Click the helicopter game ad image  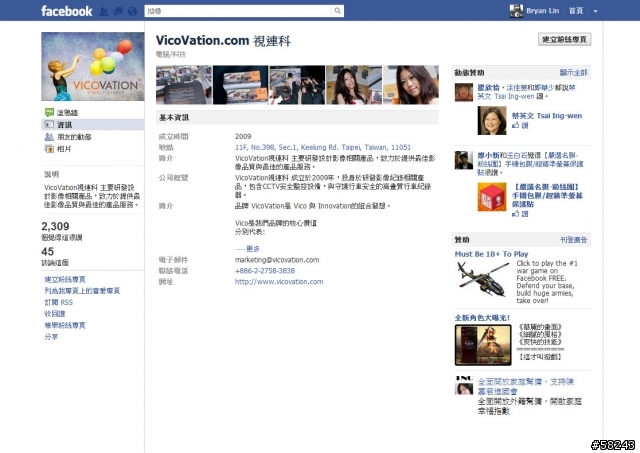coord(483,280)
